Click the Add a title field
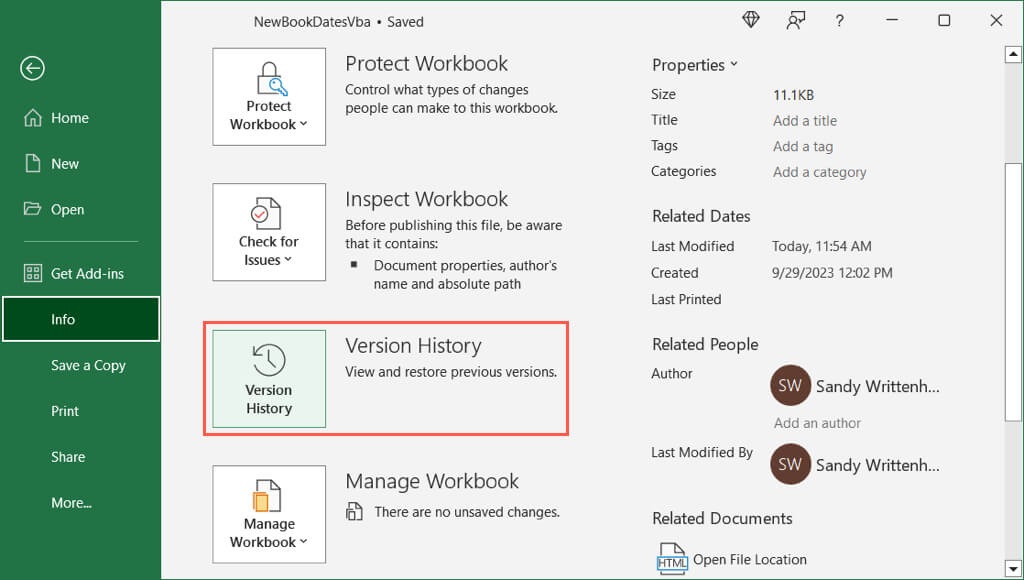 (805, 121)
